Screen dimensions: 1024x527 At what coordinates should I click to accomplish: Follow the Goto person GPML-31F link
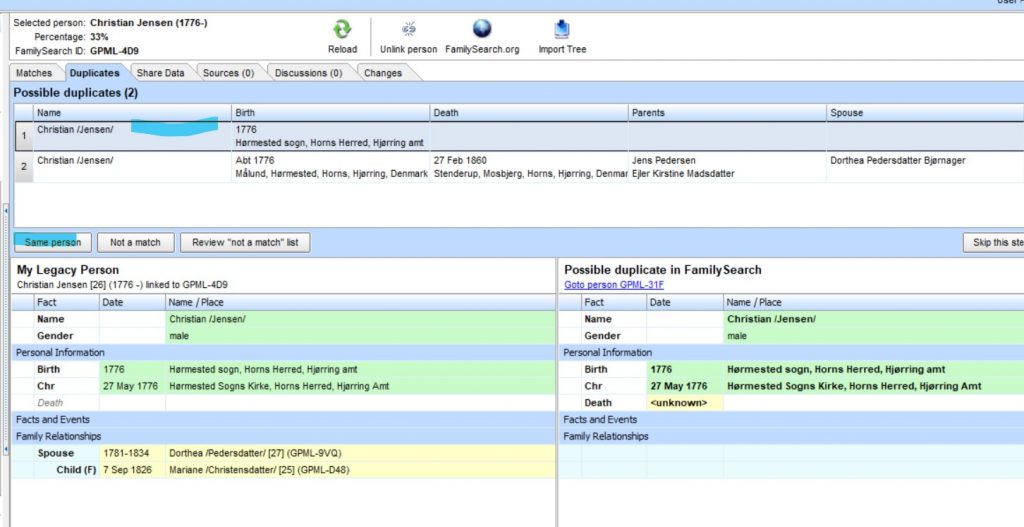pyautogui.click(x=614, y=285)
